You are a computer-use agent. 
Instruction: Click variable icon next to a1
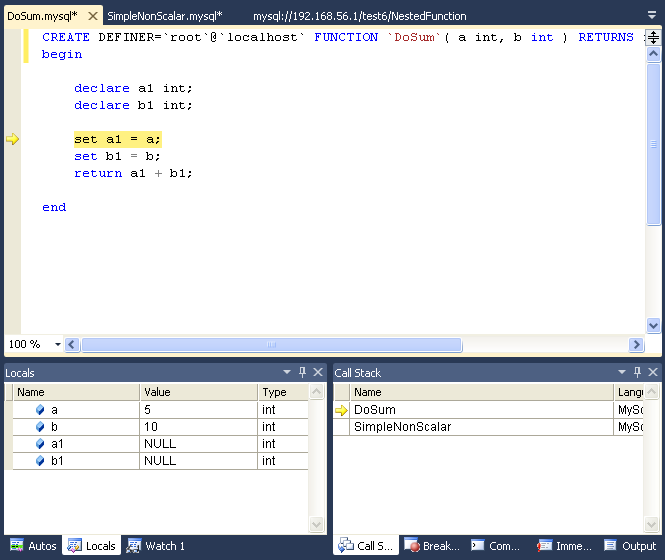pos(40,444)
